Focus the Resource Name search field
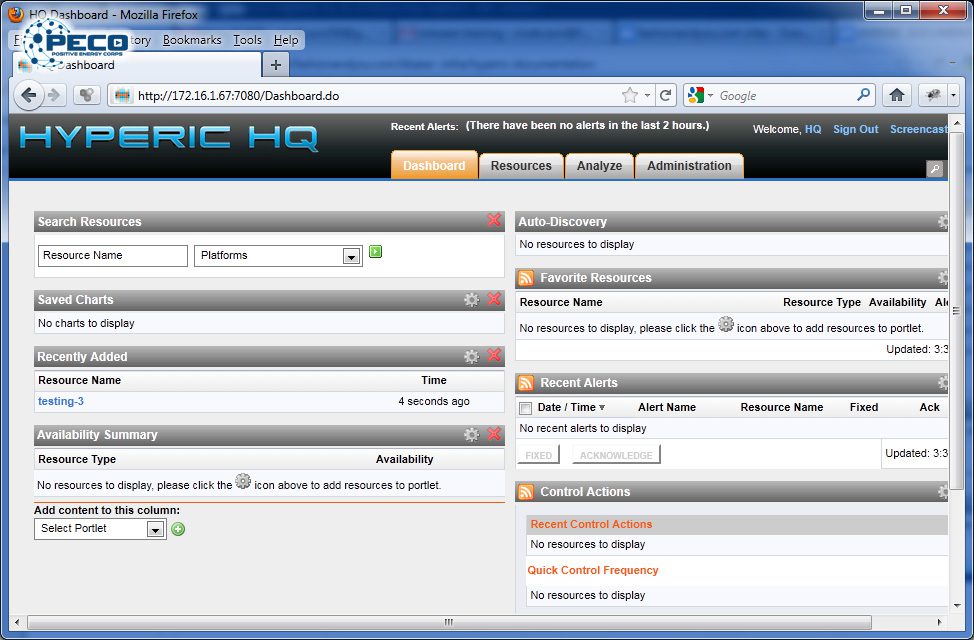The image size is (974, 640). pos(112,255)
